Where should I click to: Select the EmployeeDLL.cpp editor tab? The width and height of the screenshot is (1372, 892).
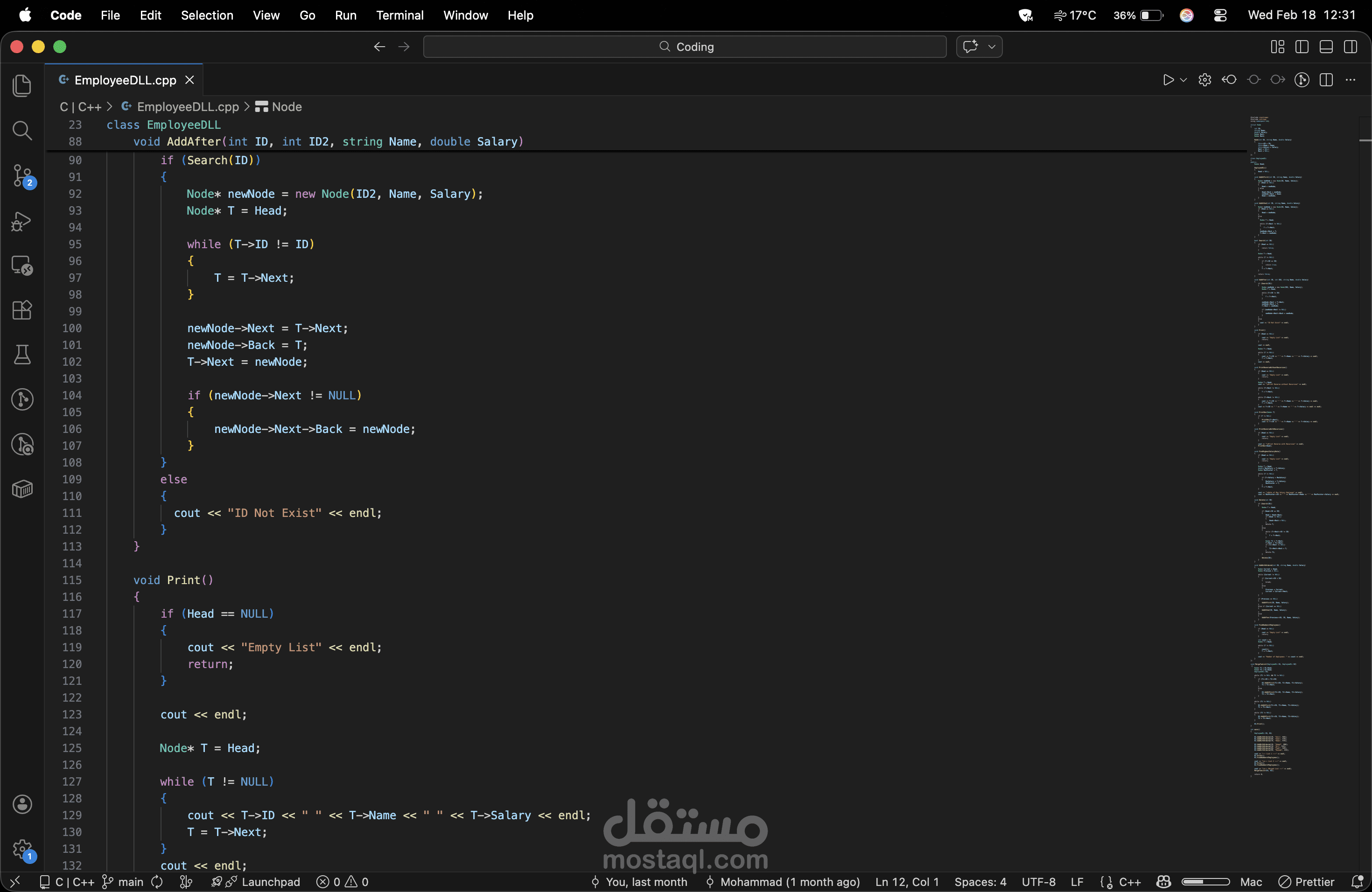tap(125, 80)
